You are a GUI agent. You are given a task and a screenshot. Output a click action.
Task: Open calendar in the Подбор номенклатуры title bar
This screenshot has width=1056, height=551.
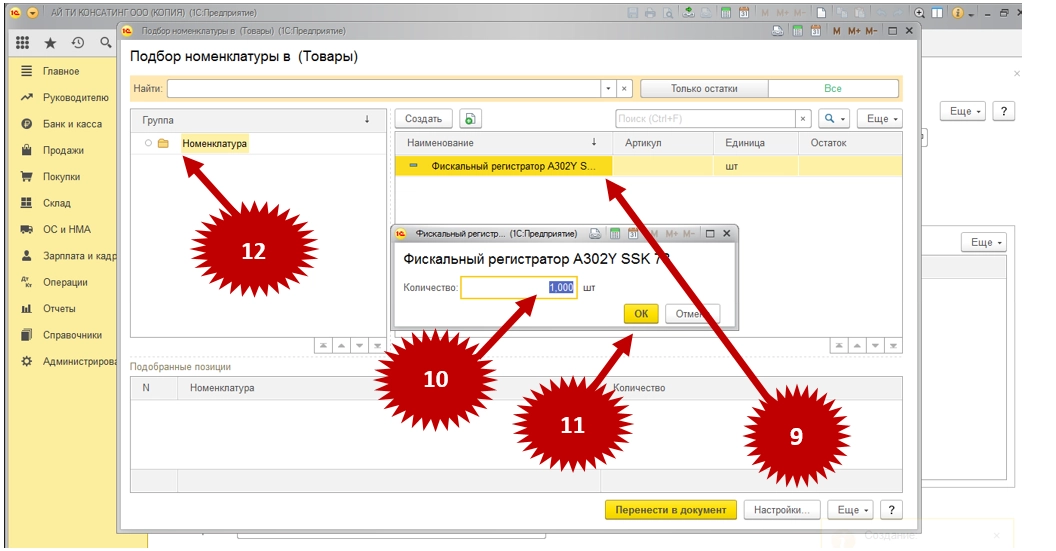[x=816, y=31]
